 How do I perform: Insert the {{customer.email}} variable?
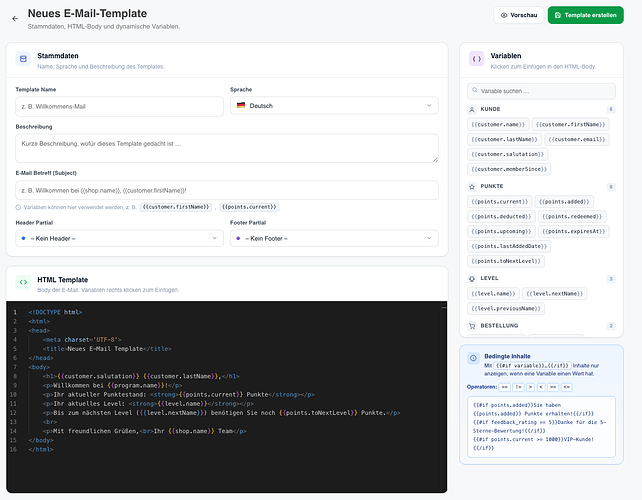576,139
